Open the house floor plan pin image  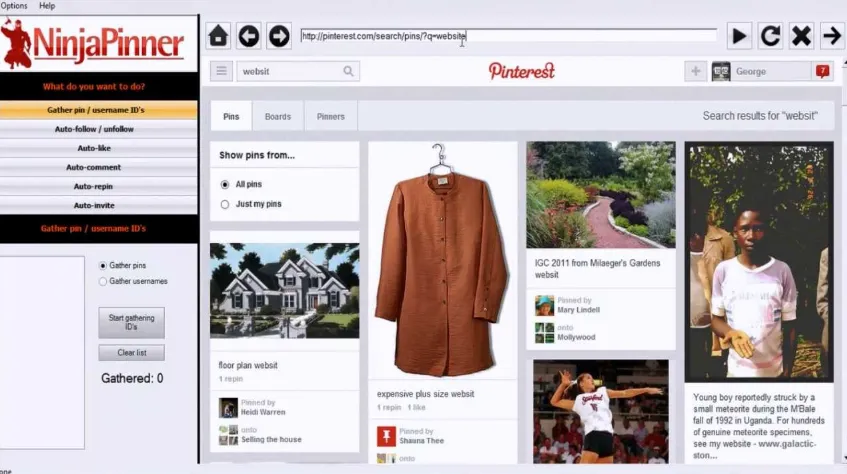[285, 291]
